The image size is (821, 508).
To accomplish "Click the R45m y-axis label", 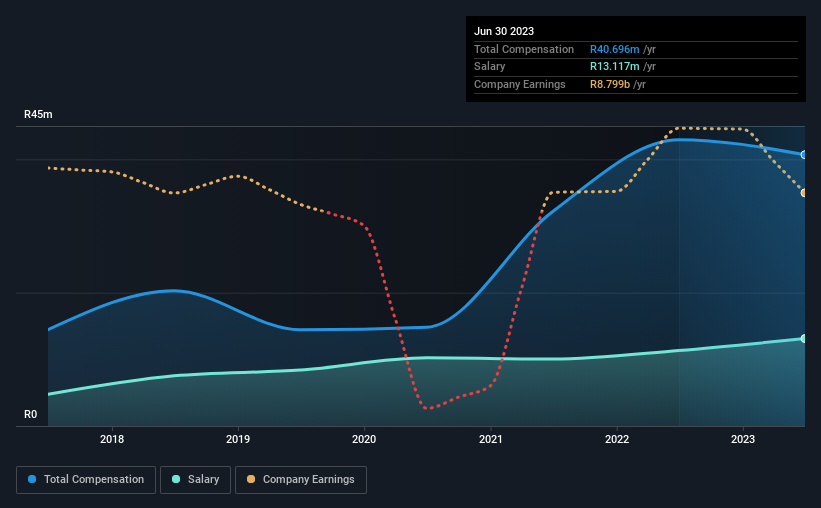I will pos(38,114).
